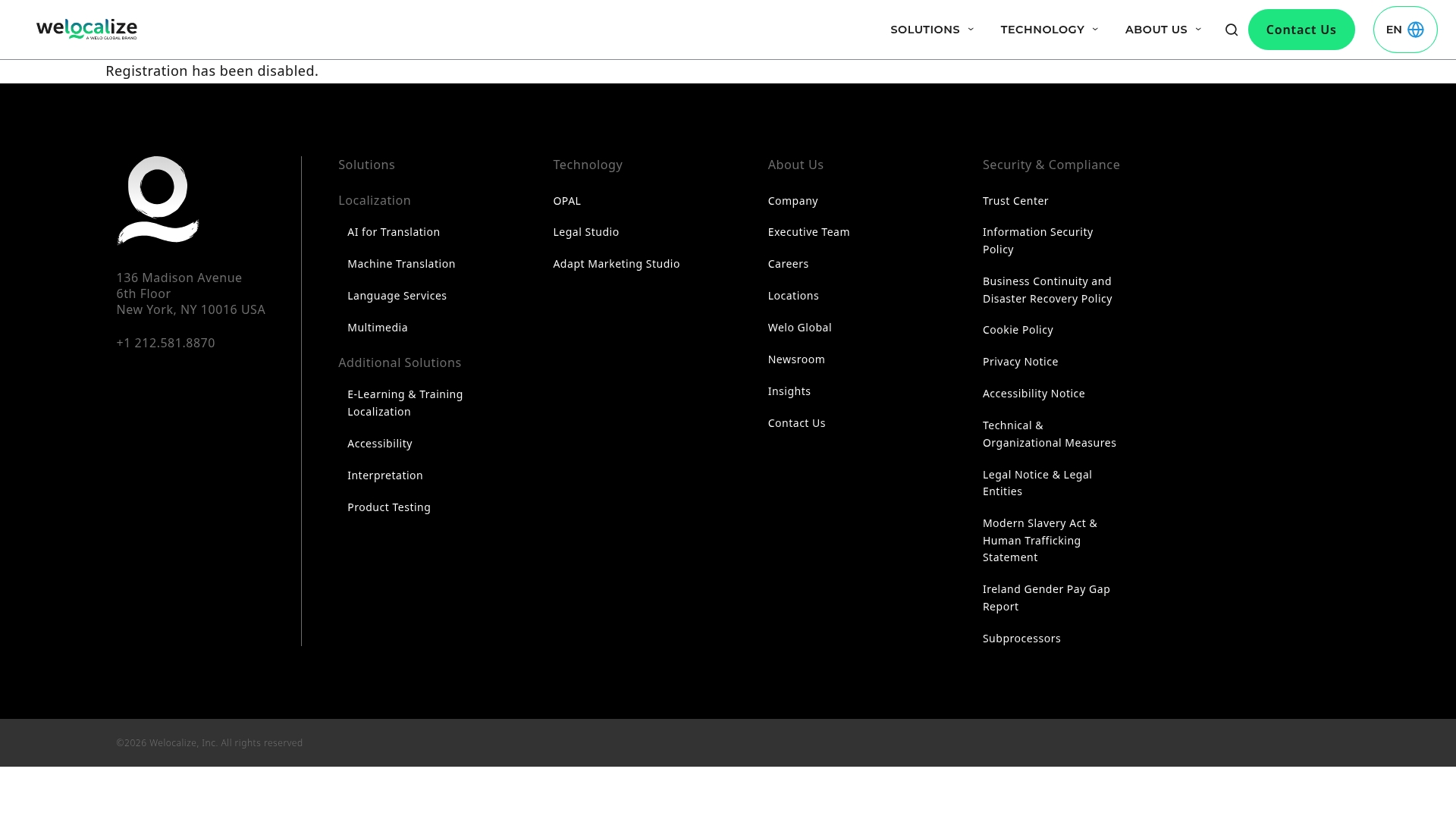This screenshot has width=1456, height=819.
Task: Open E-Learning & Training Localization
Action: click(405, 403)
